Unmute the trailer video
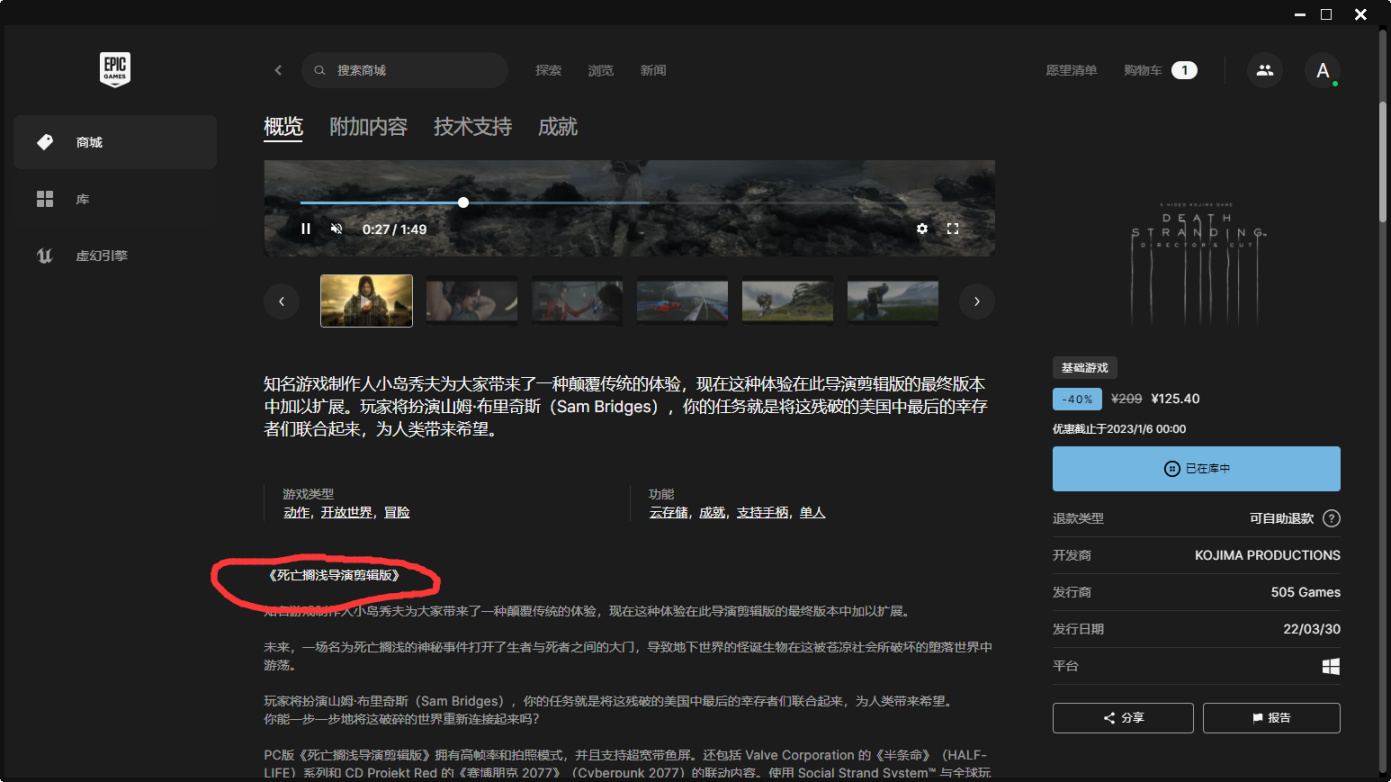The height and width of the screenshot is (782, 1391). pyautogui.click(x=337, y=229)
